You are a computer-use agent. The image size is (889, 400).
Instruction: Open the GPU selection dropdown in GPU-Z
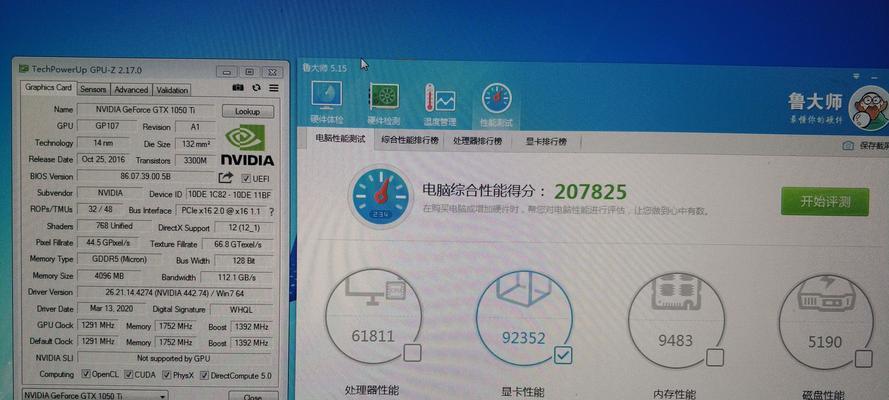tap(95, 395)
